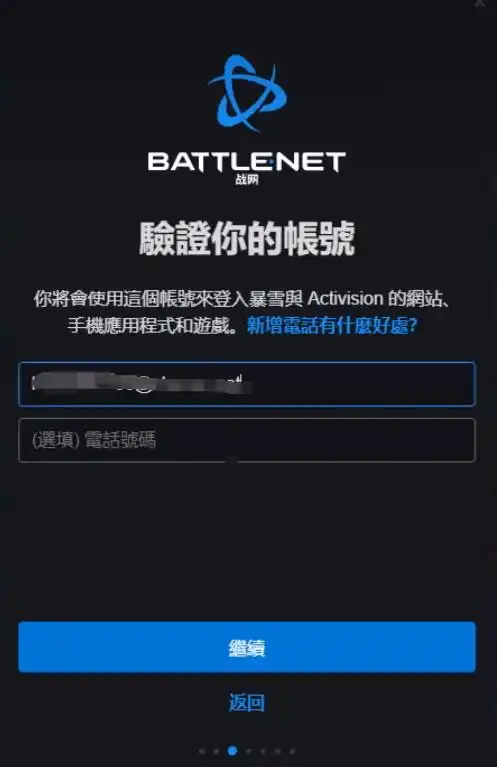Screen dimensions: 497x767
Task: Click the 战网 label under the logo
Action: 247,180
